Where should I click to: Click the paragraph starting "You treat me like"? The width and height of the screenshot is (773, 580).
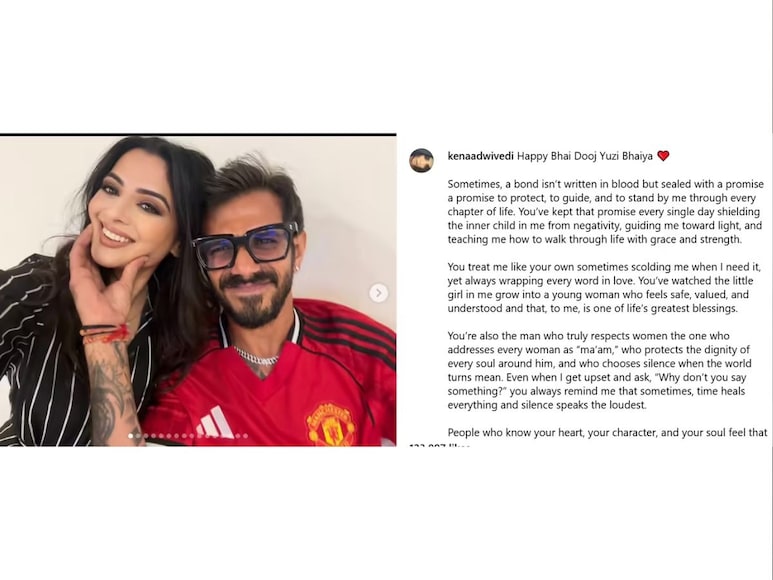coord(604,288)
